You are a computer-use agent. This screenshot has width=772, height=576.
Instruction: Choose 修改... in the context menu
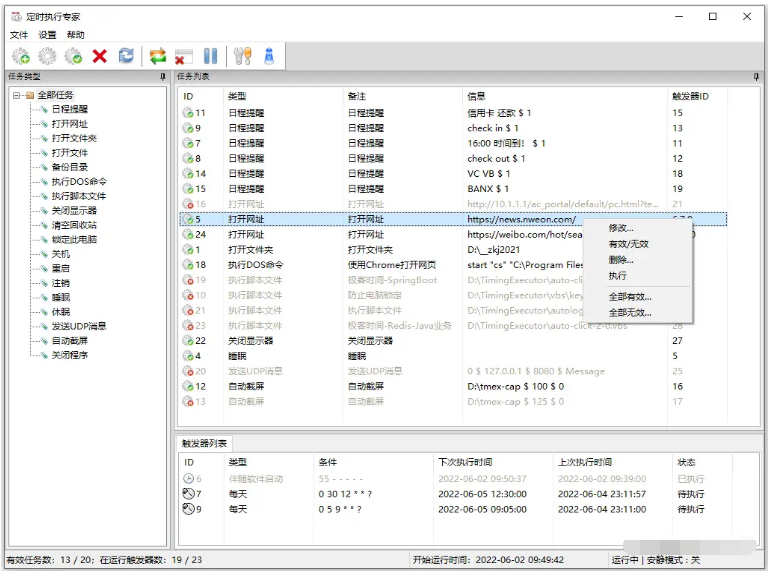pos(621,228)
